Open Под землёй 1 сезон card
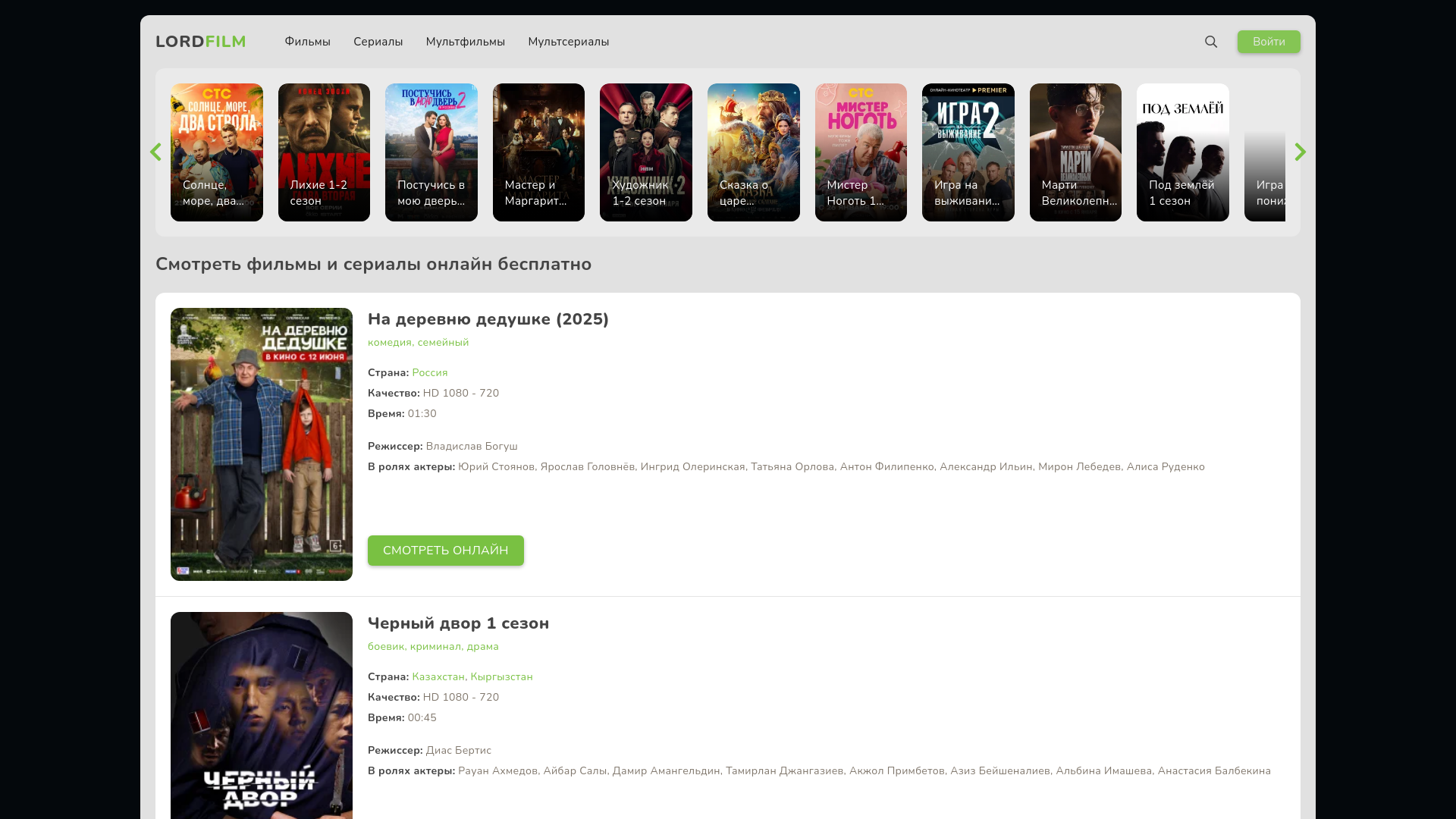 coord(1182,152)
